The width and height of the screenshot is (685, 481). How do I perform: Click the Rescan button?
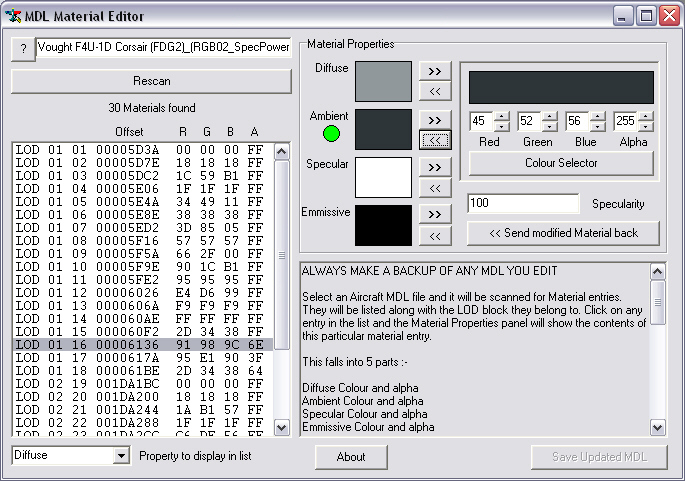tap(151, 81)
